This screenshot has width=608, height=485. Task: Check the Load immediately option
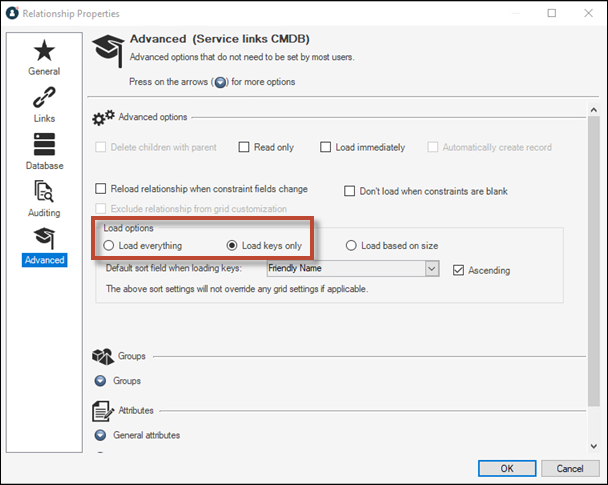tap(326, 148)
